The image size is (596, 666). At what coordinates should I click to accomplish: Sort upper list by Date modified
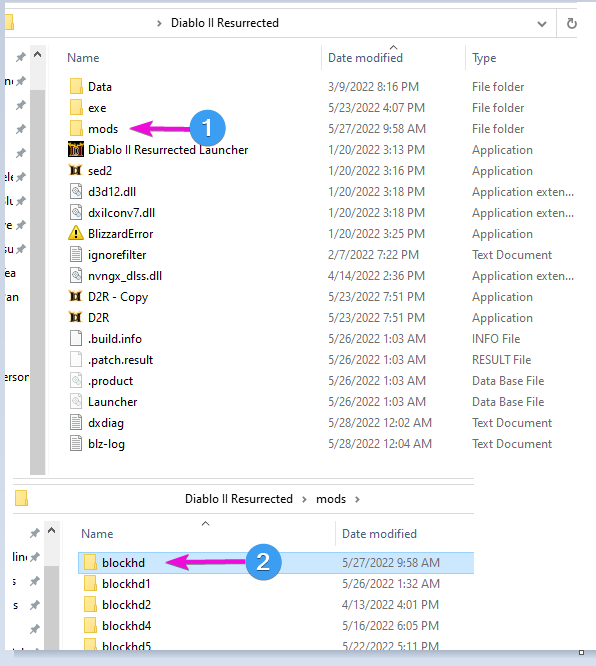[x=365, y=58]
